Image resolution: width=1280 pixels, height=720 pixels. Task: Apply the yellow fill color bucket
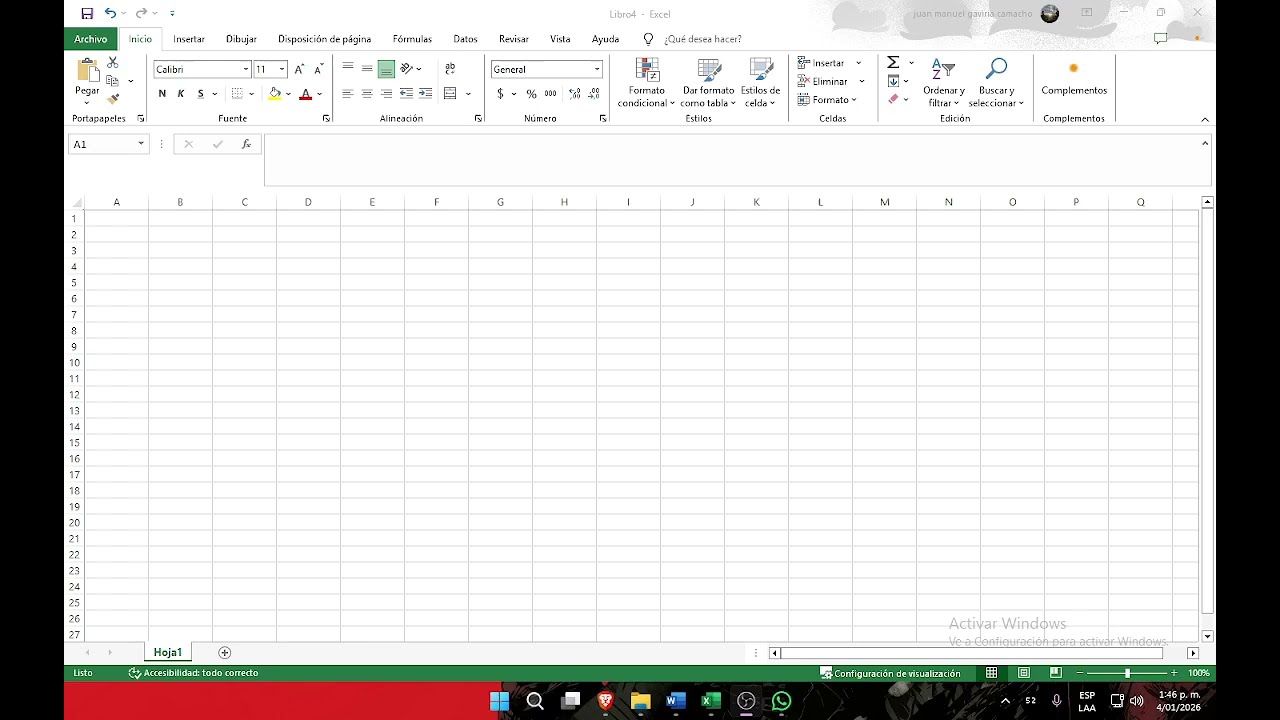click(x=275, y=94)
